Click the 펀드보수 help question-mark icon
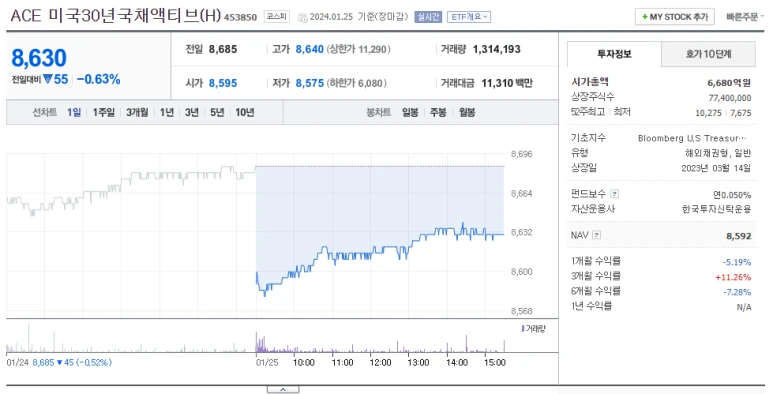The width and height of the screenshot is (773, 394). (614, 194)
